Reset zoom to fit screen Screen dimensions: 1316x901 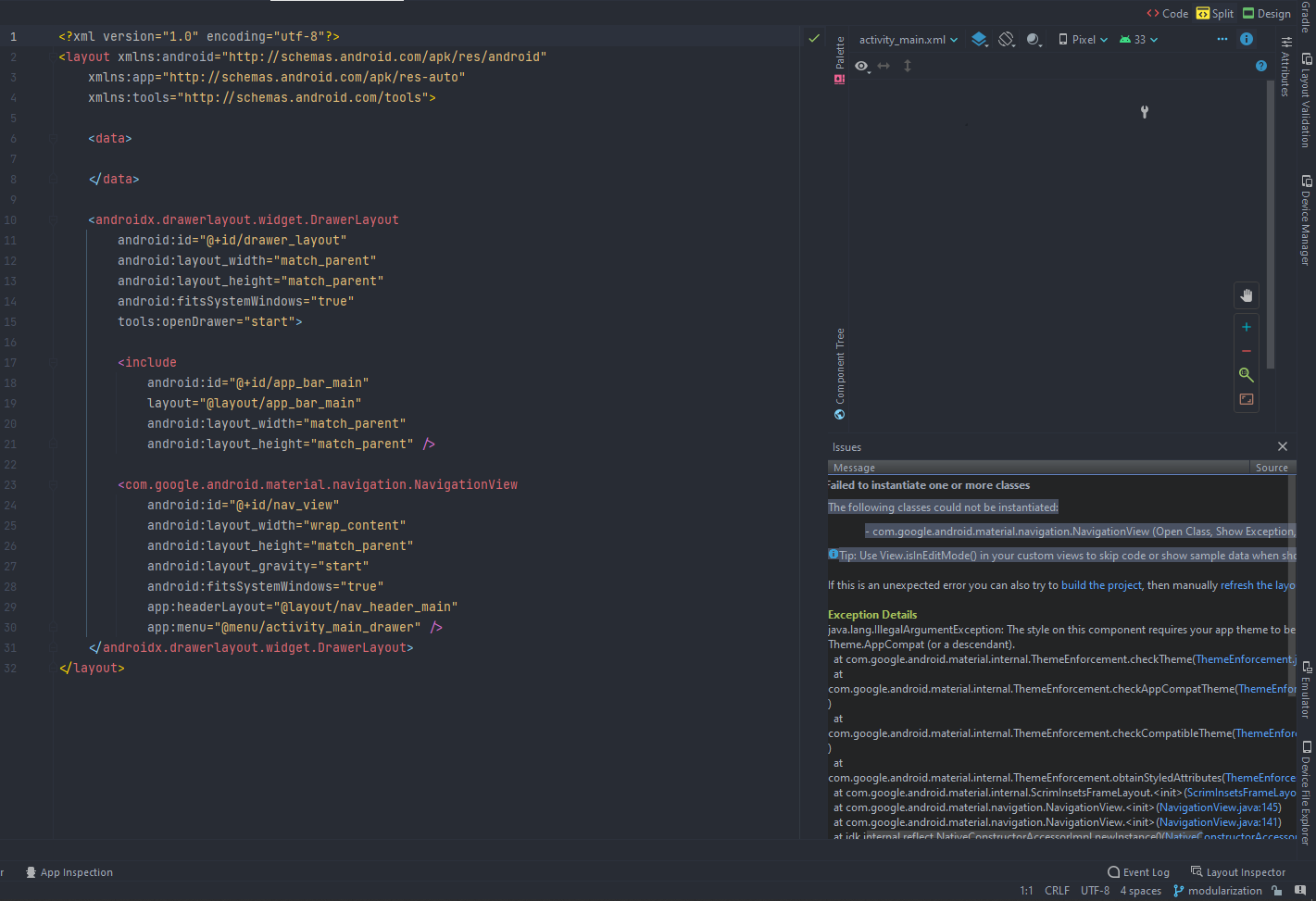pos(1246,398)
